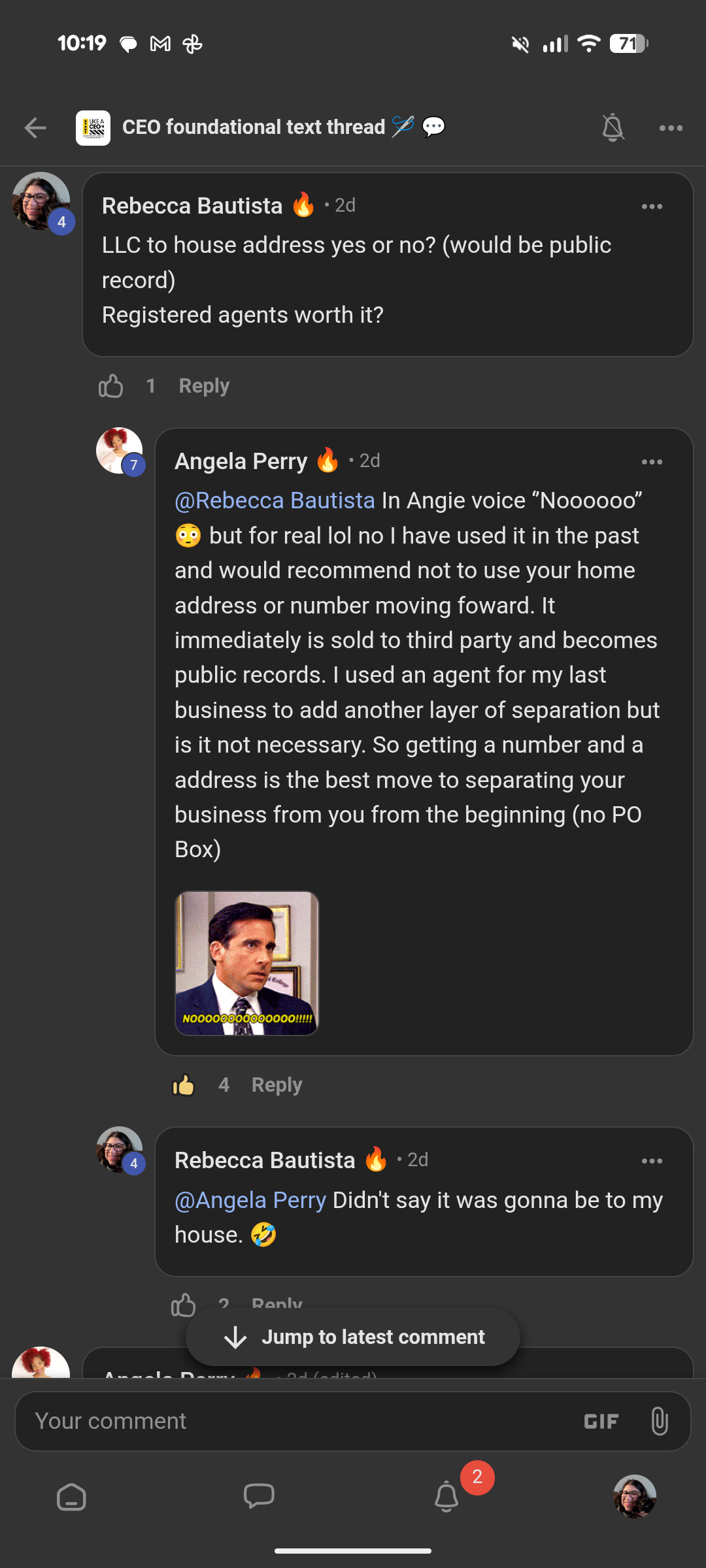Tap the @Rebecca Bautista mention link
The image size is (706, 1568).
pos(275,500)
